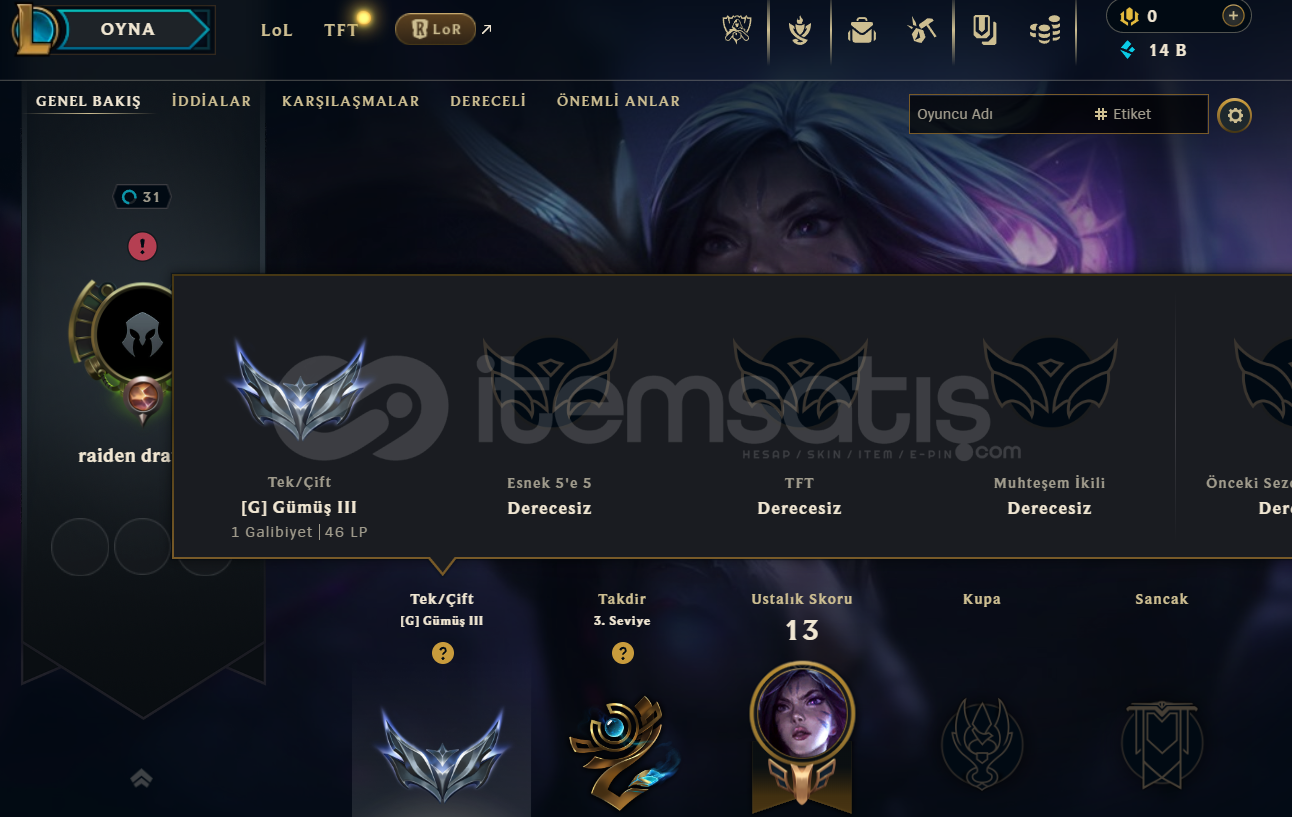Click the OYNA play button
Image resolution: width=1292 pixels, height=817 pixels.
[x=128, y=29]
